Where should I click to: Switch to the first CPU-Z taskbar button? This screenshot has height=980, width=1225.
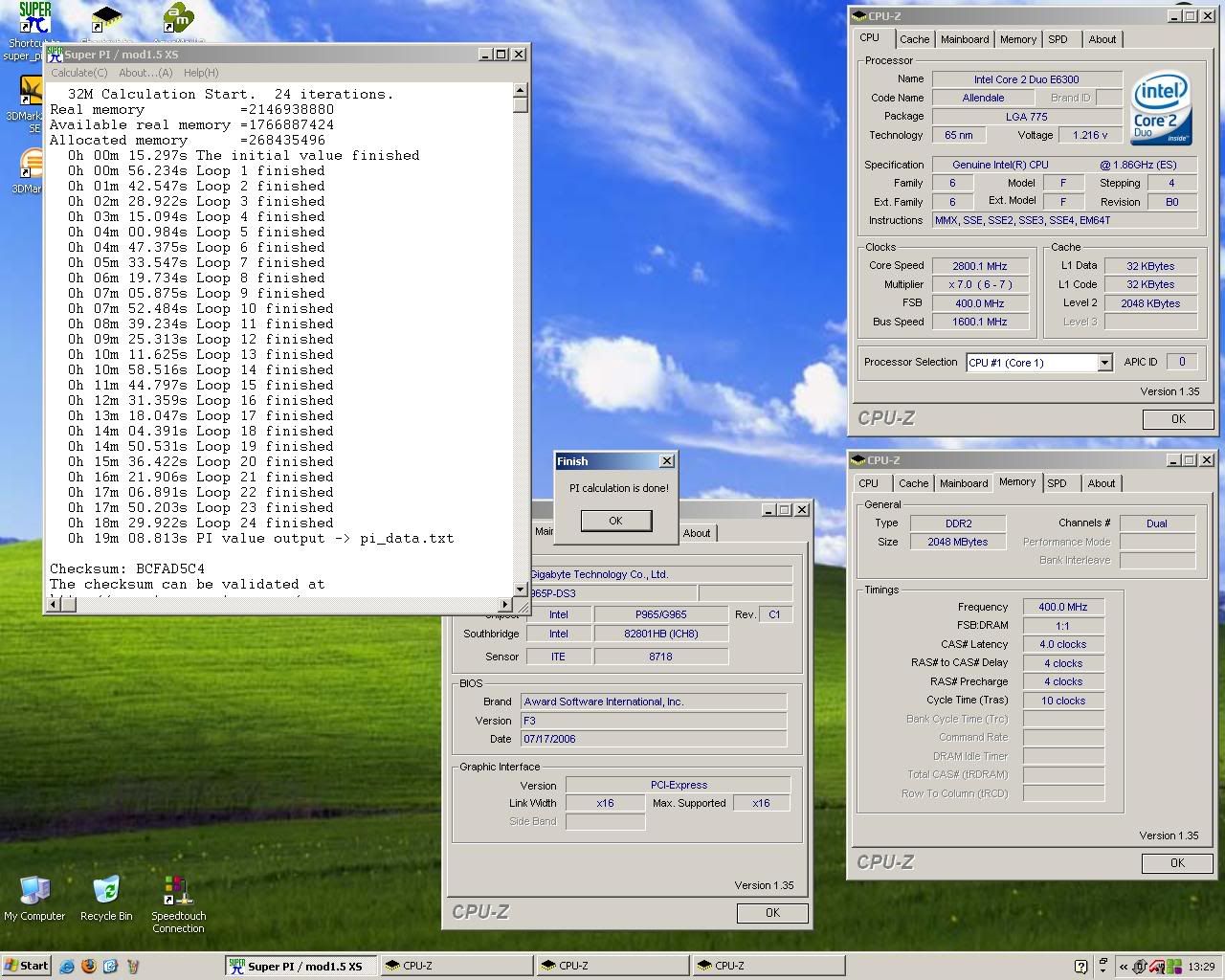457,967
